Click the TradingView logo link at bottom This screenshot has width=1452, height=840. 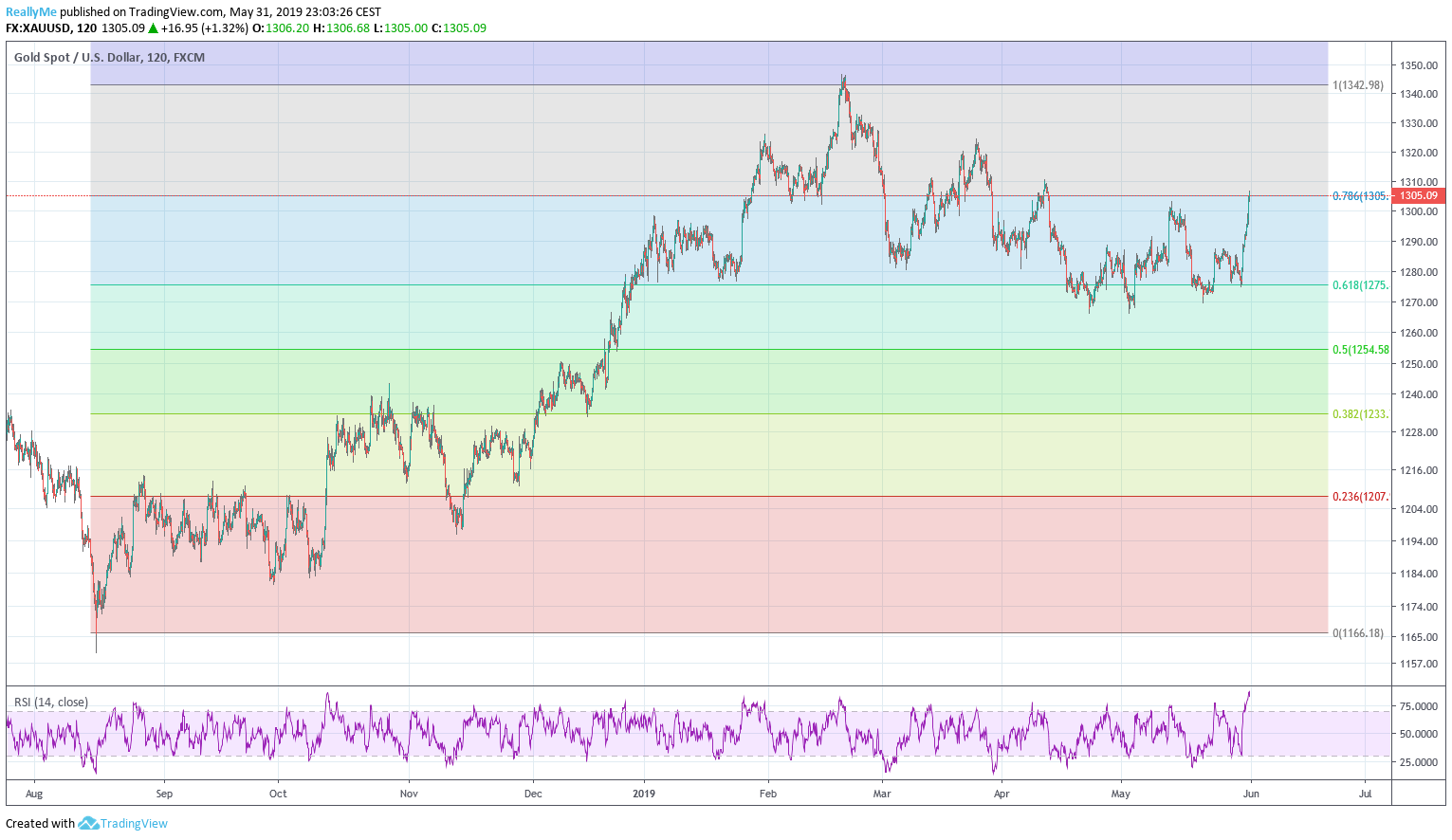pos(123,824)
